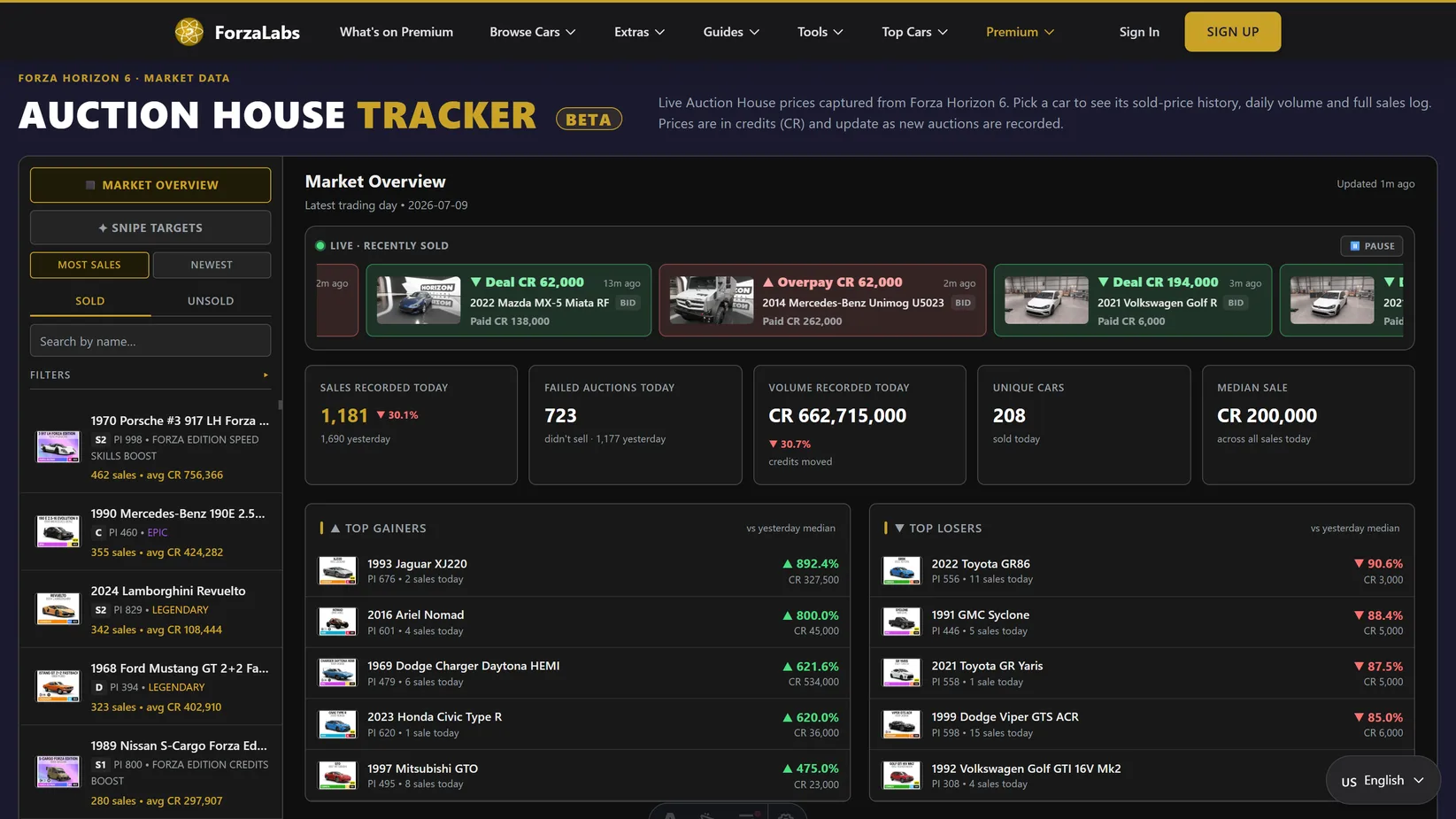Click the 2022 Mazda MX-5 Miata RF photo
Viewport: 1456px width, 819px height.
tap(419, 300)
